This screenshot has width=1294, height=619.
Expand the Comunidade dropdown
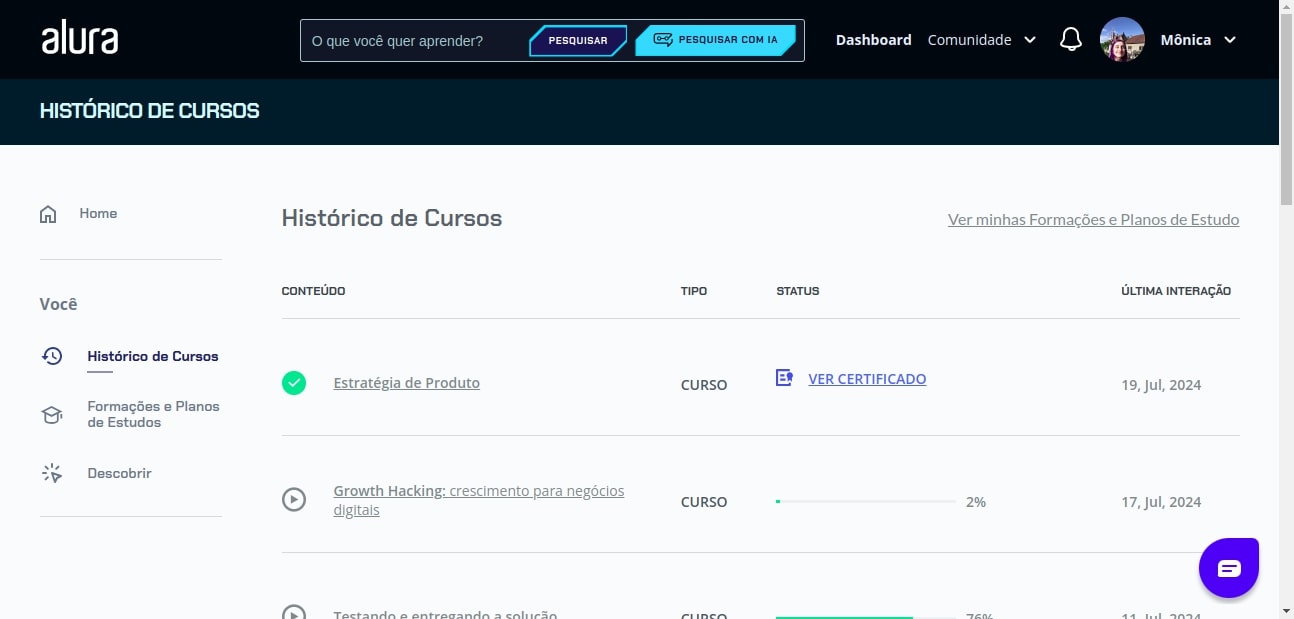[981, 40]
